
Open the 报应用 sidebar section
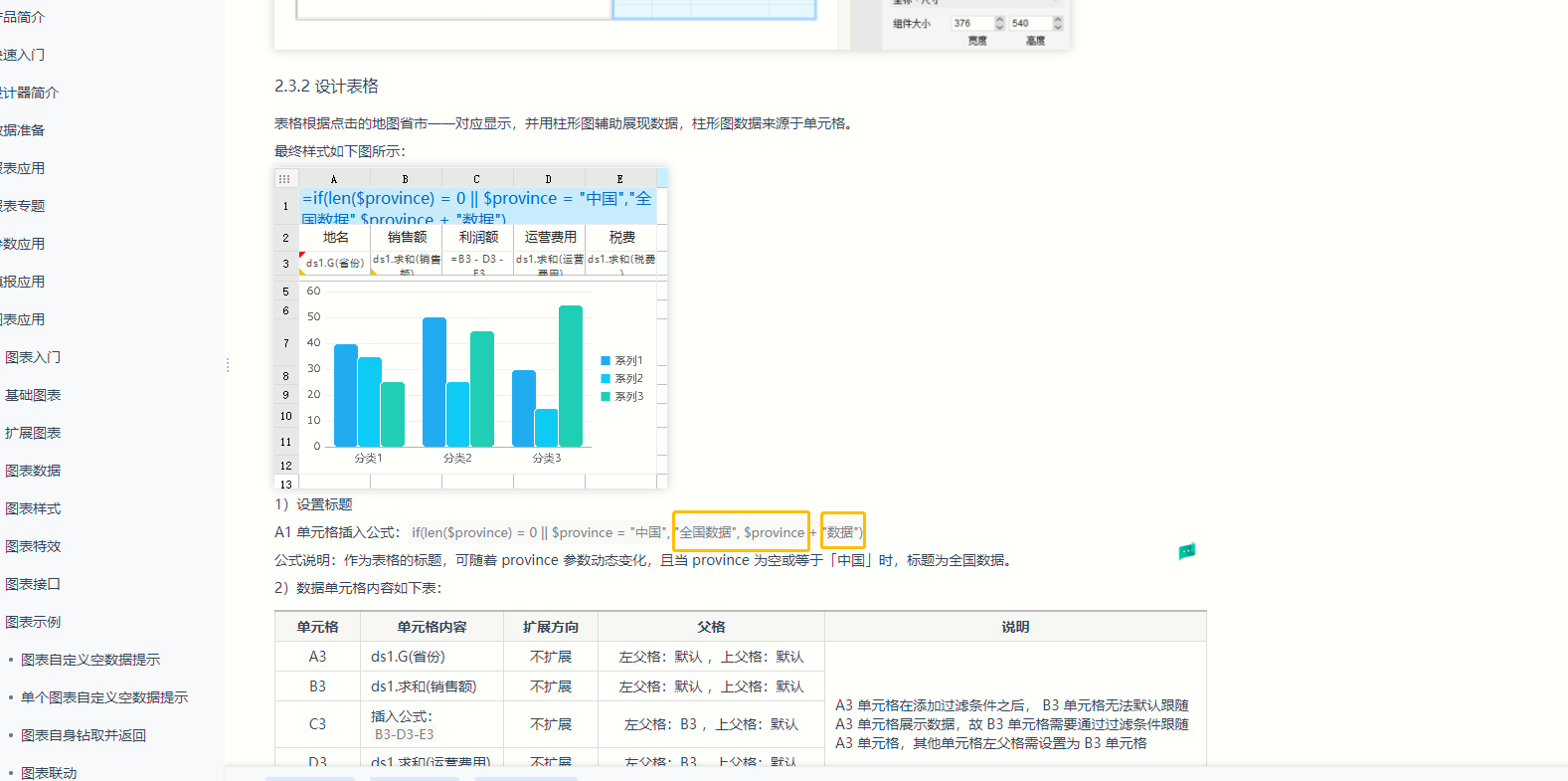click(22, 282)
